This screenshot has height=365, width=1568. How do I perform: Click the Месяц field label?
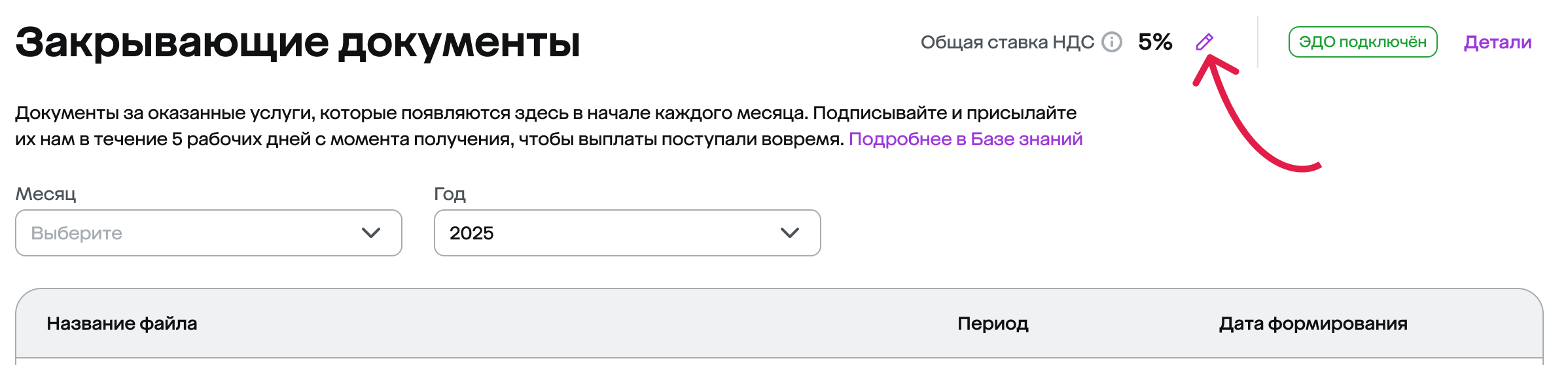[x=46, y=194]
